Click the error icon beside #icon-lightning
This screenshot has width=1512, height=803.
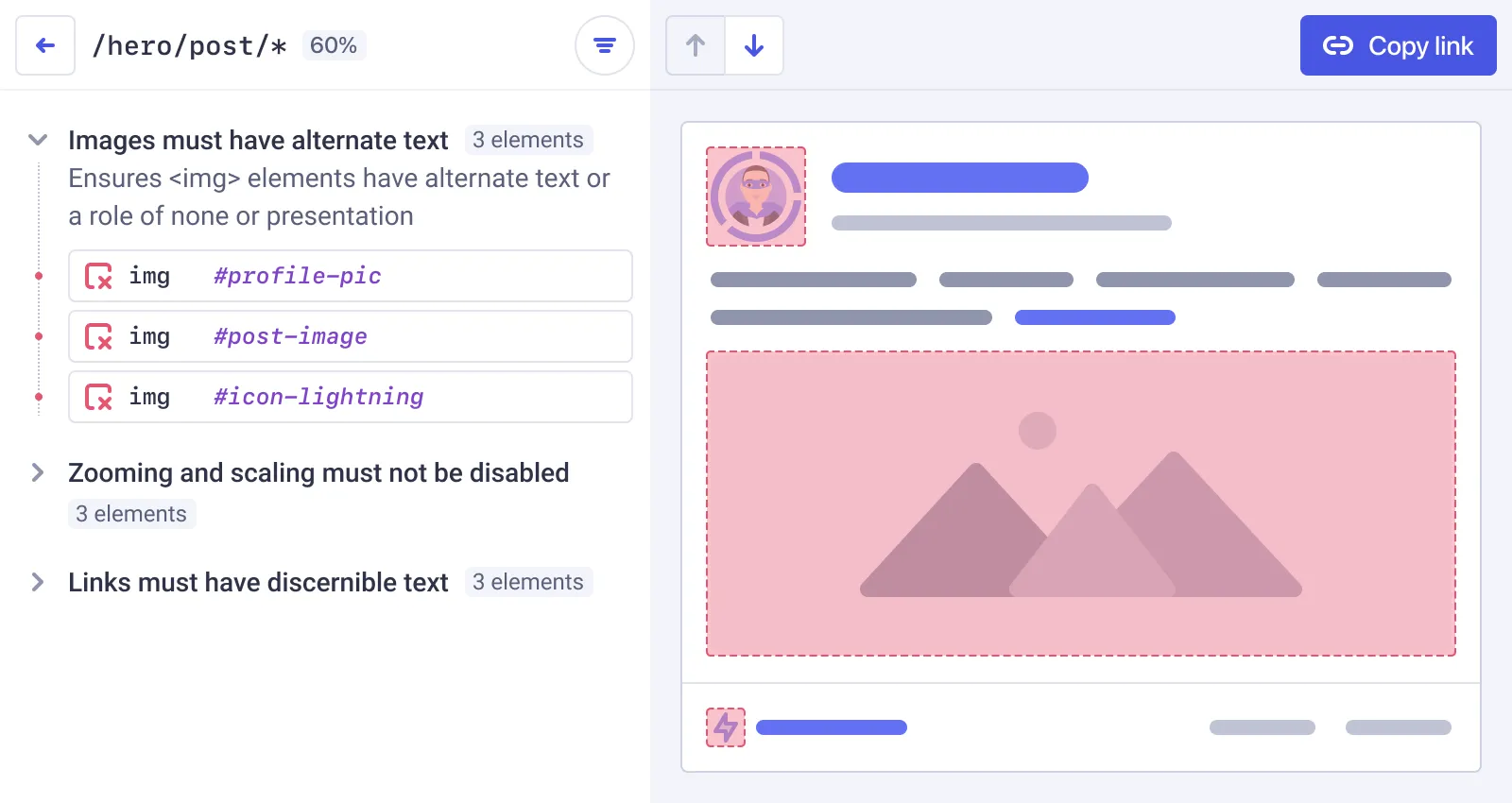[98, 397]
